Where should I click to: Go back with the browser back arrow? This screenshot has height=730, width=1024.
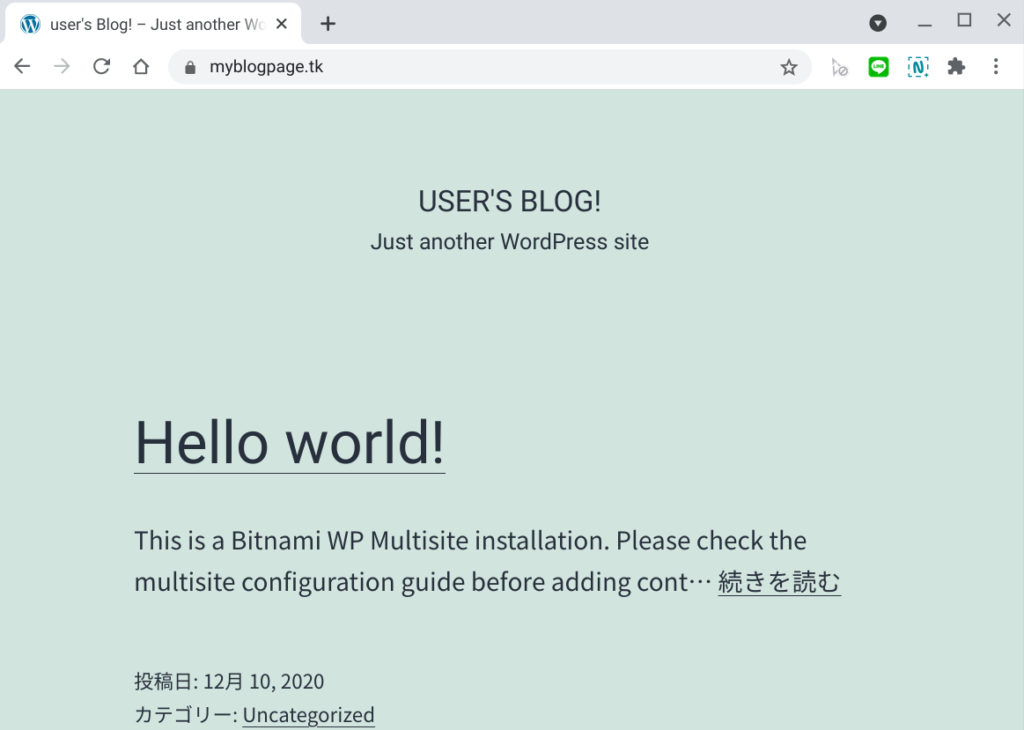(x=22, y=67)
